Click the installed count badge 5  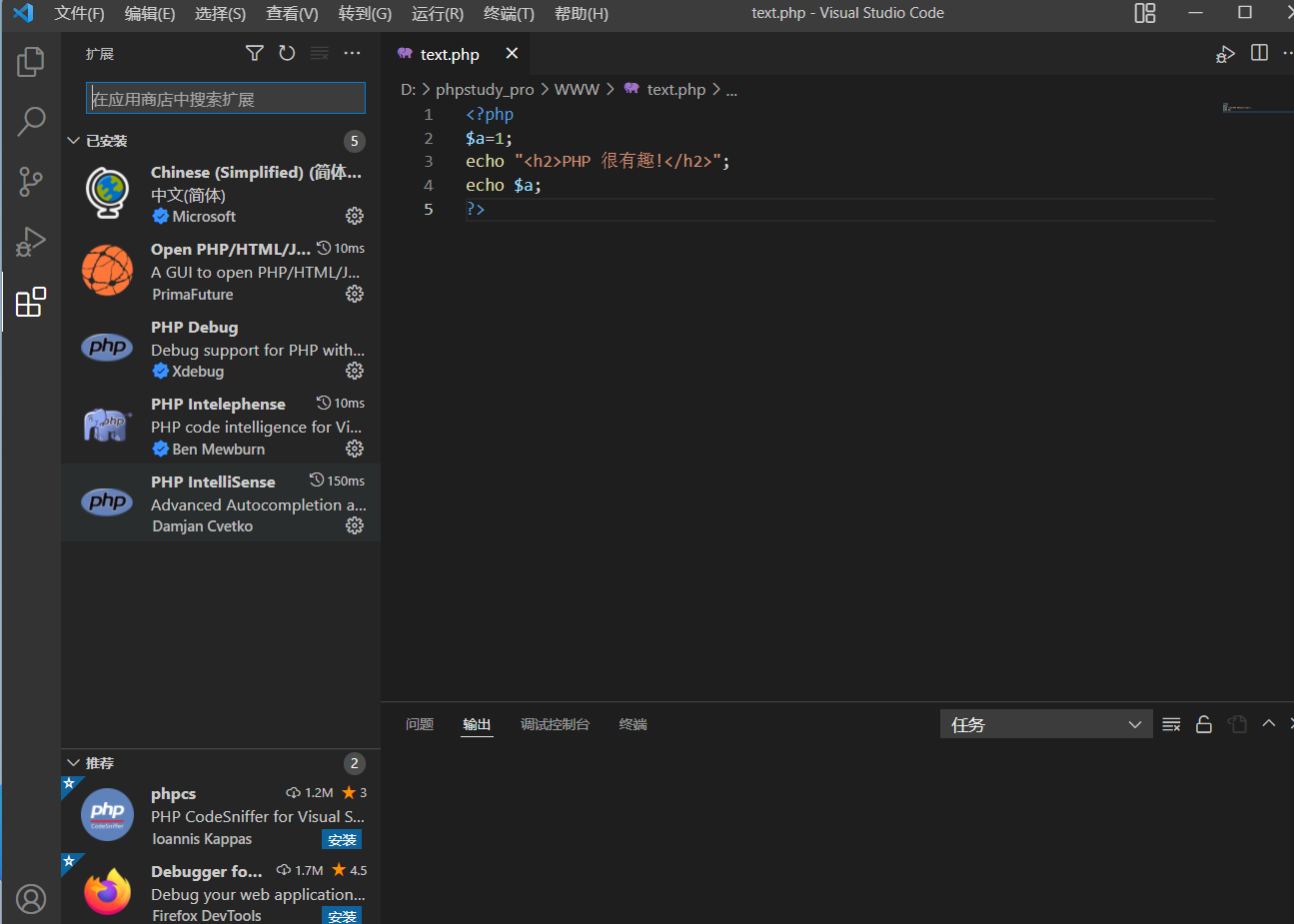point(355,141)
